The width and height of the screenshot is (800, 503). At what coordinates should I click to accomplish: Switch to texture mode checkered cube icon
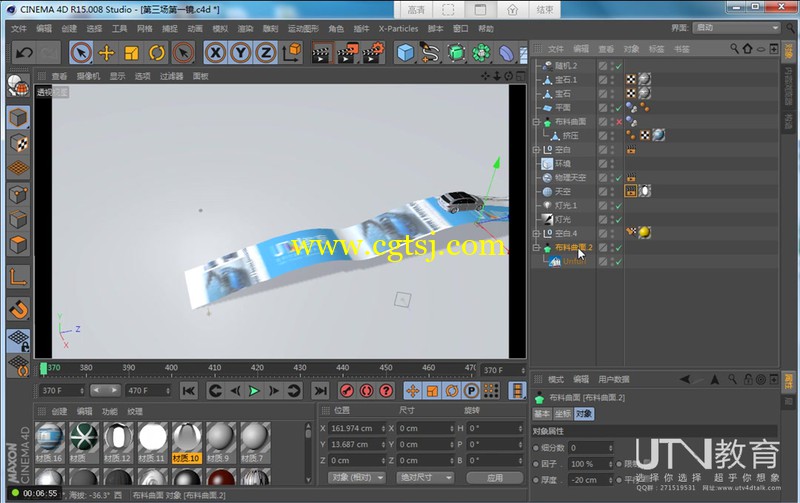coord(18,143)
